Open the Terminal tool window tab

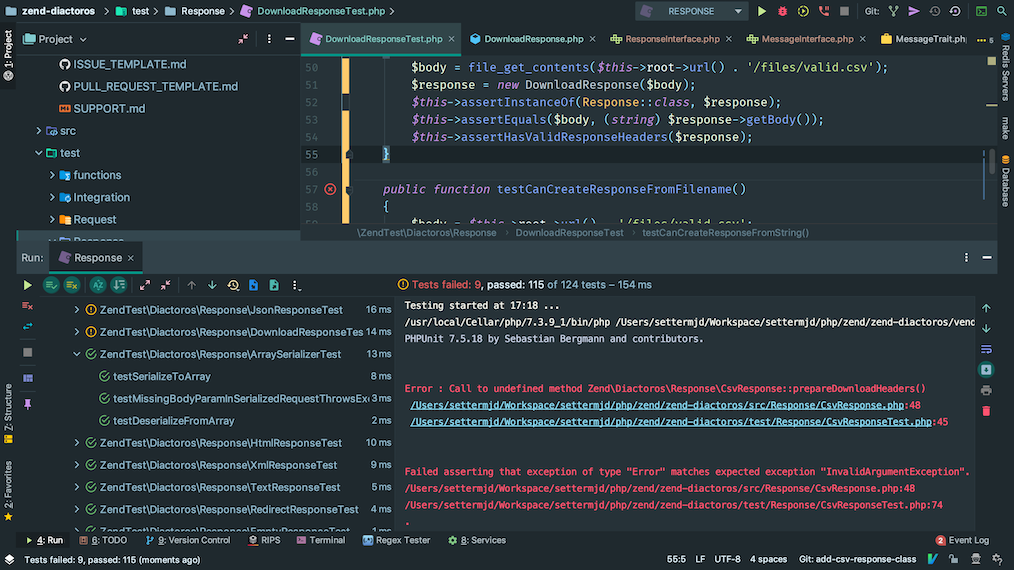coord(321,540)
